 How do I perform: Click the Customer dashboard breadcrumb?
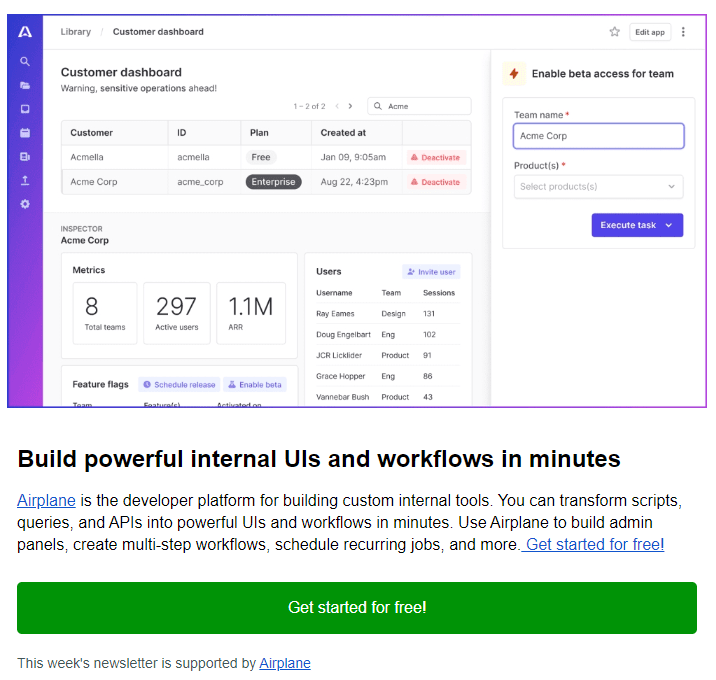tap(158, 32)
